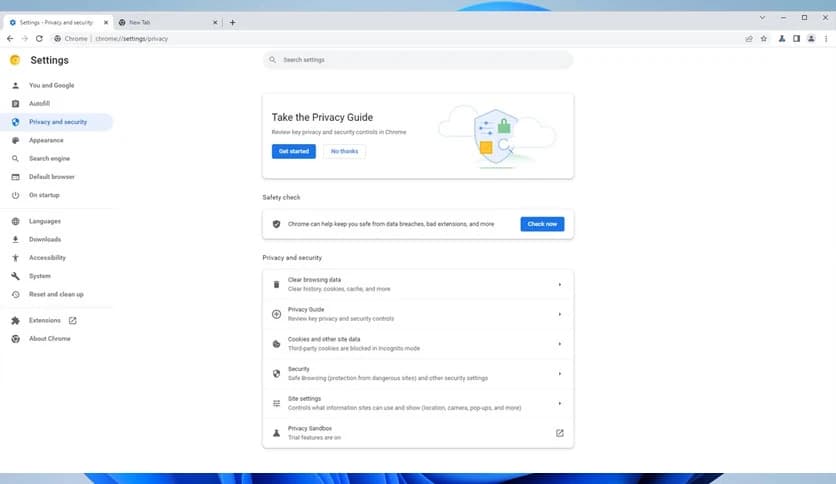The image size is (836, 484).
Task: Open Privacy Sandbox external link
Action: (559, 433)
